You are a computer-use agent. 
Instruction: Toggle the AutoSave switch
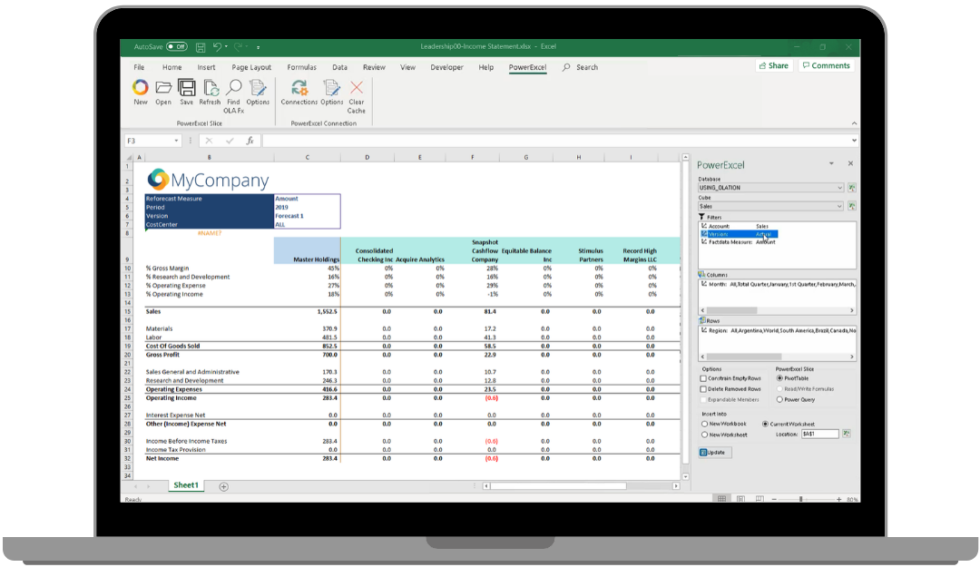click(x=176, y=46)
